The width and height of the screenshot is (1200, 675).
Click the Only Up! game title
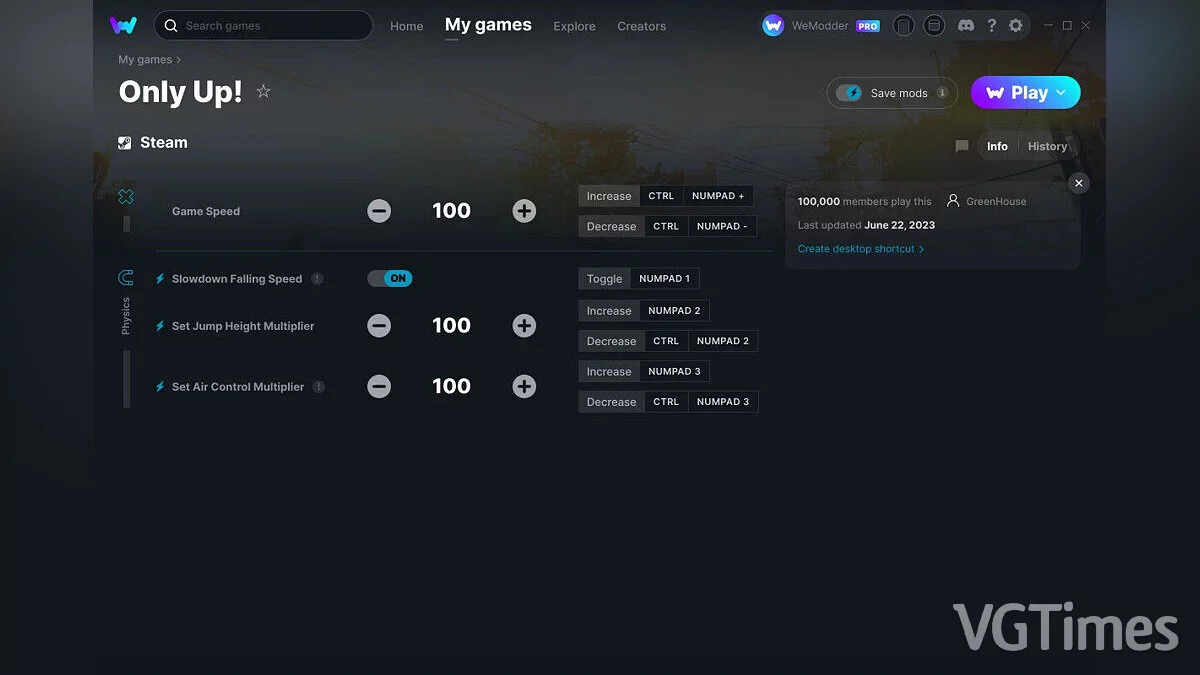180,92
